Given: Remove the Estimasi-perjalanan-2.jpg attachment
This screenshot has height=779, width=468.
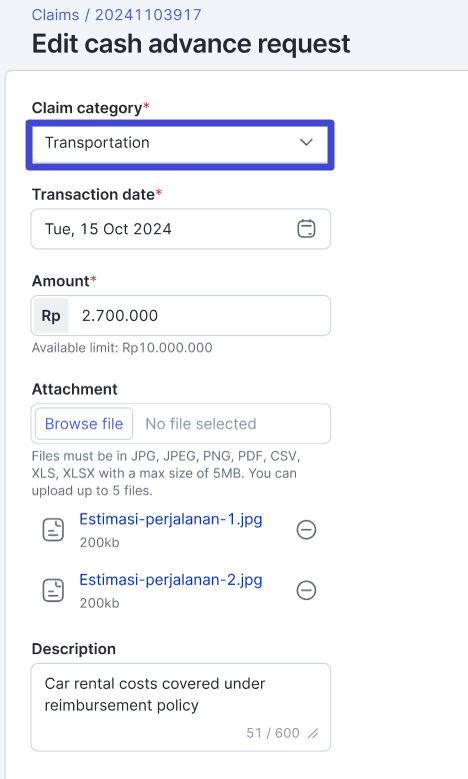Looking at the screenshot, I should pyautogui.click(x=306, y=590).
